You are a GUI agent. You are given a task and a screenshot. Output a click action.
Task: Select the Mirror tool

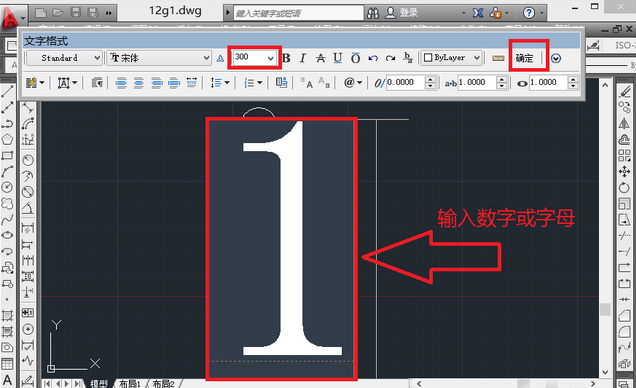625,123
